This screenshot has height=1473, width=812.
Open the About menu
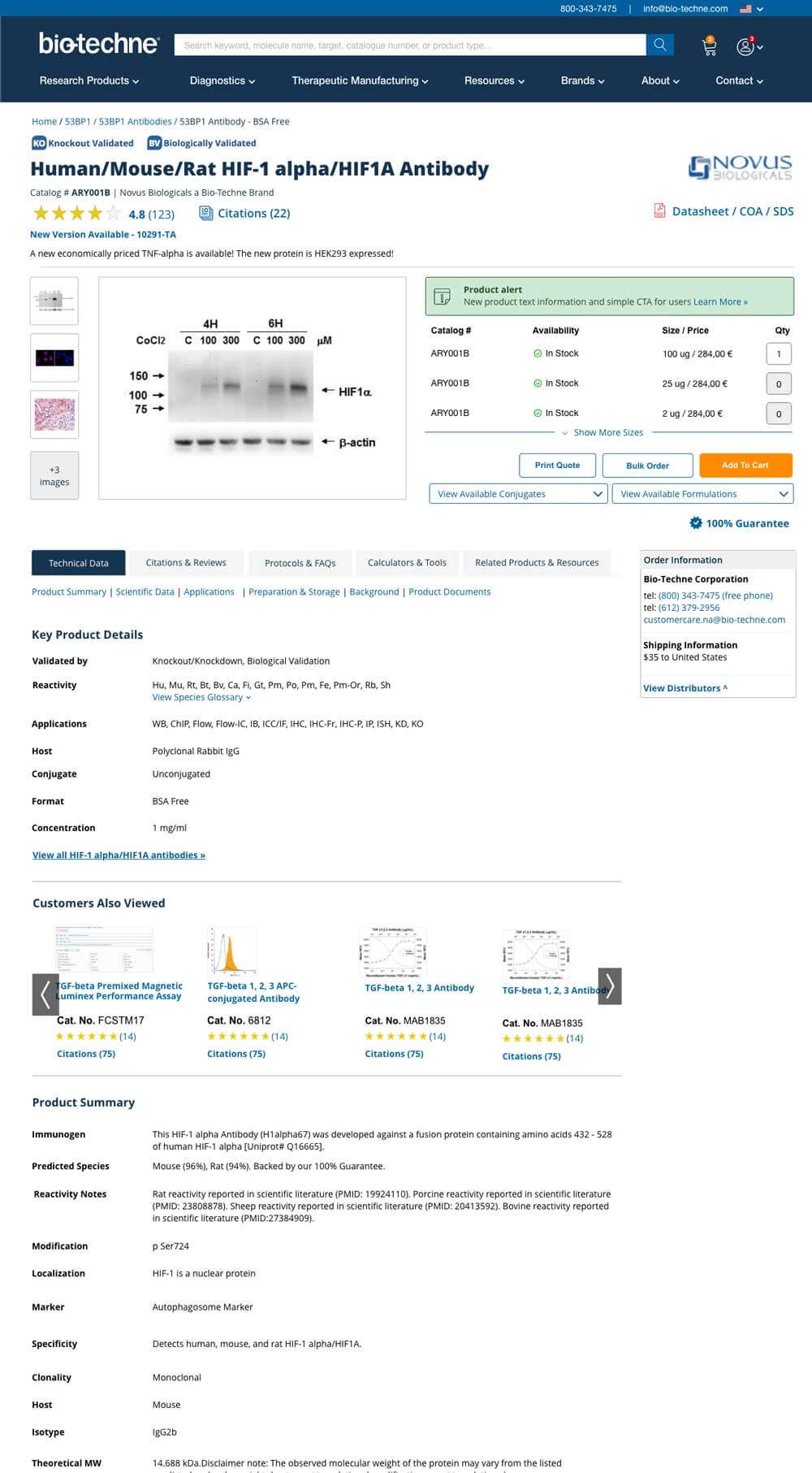click(660, 80)
